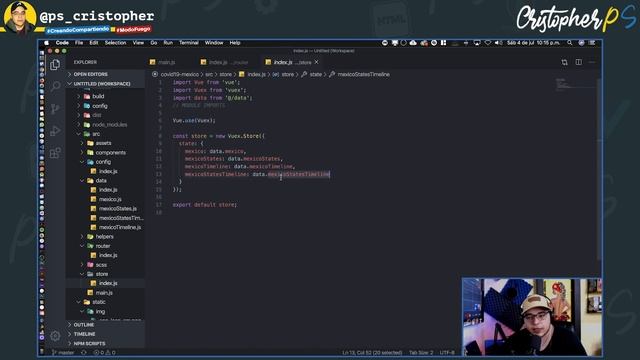Click the master branch status item

(x=63, y=353)
